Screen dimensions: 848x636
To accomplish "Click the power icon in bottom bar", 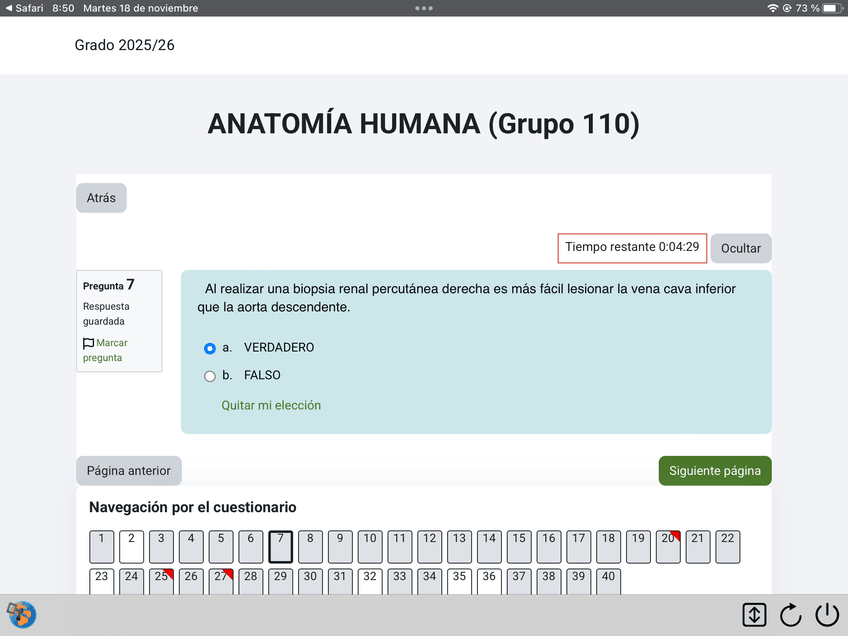I will 827,615.
